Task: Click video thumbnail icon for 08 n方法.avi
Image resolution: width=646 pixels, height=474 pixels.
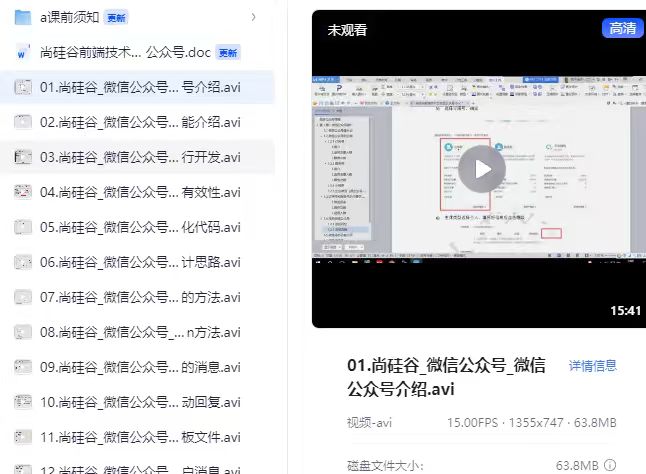Action: point(23,332)
